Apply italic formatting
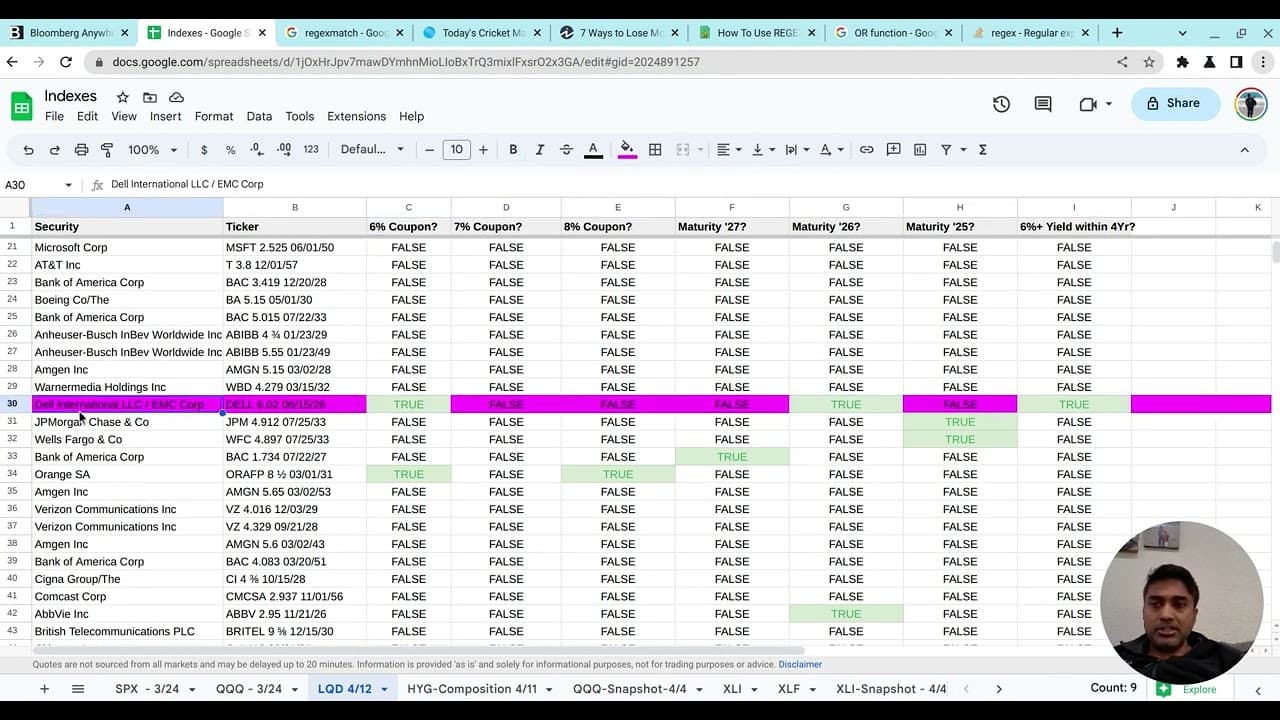 539,150
